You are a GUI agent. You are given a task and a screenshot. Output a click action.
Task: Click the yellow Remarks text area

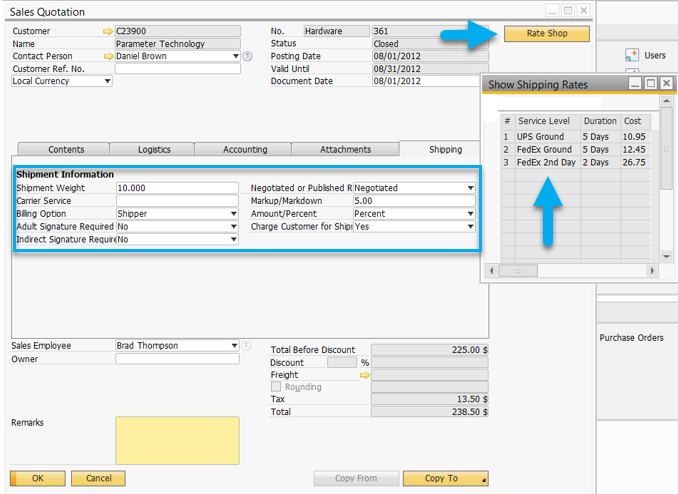pos(177,440)
